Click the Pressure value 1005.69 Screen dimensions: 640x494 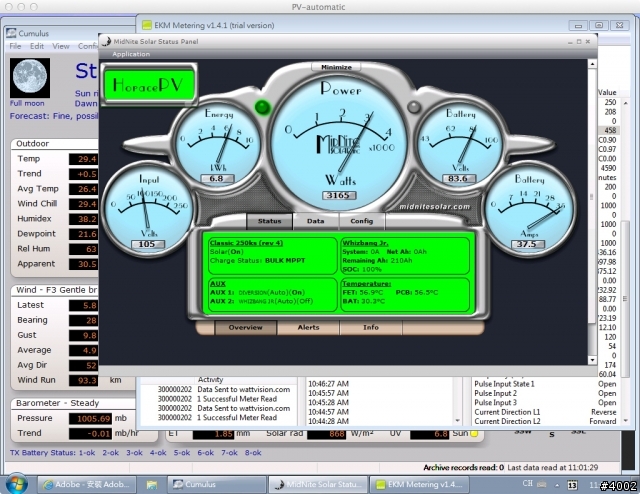(90, 418)
